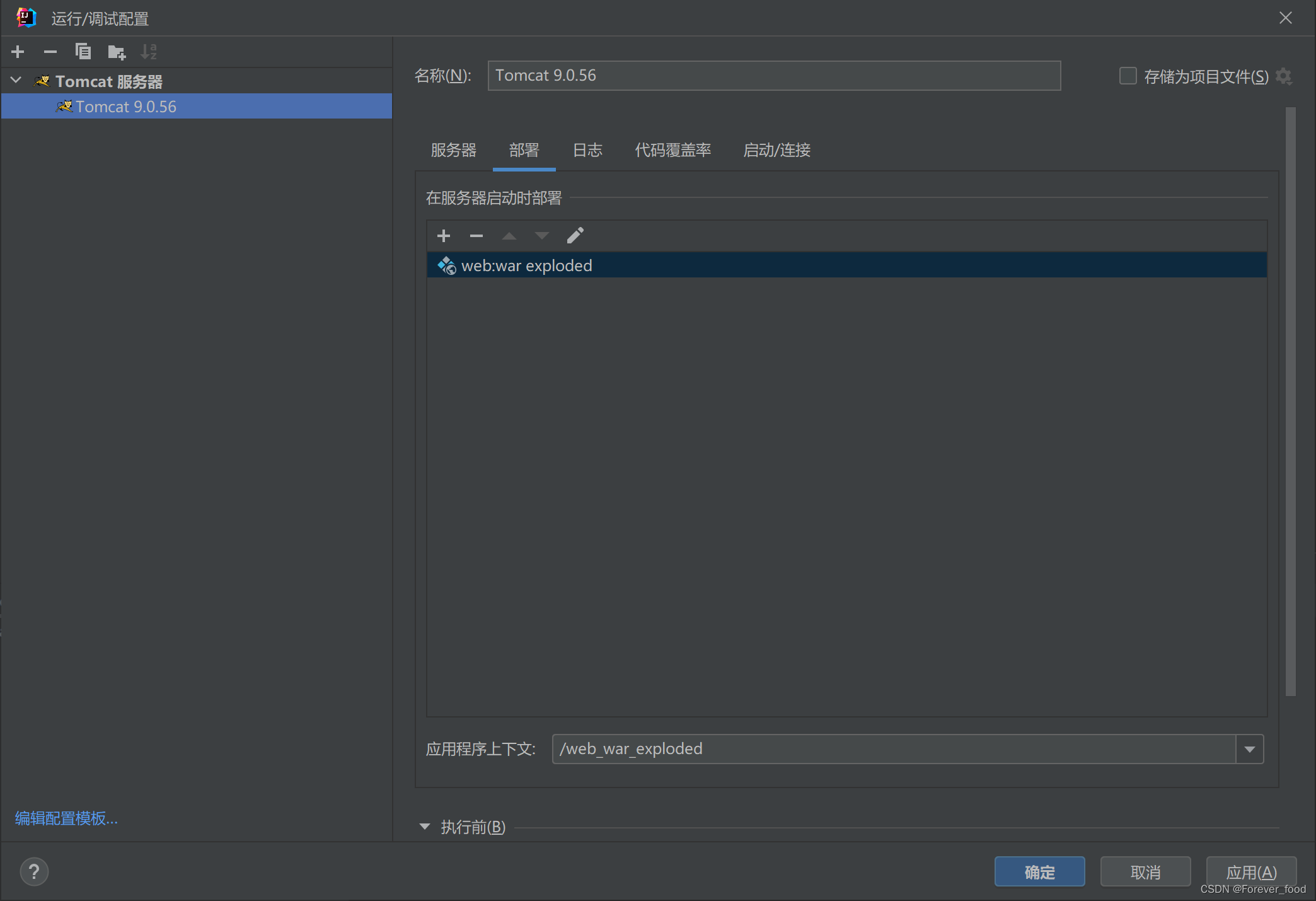
Task: Switch to the 代码覆盖率 tab
Action: tap(672, 150)
